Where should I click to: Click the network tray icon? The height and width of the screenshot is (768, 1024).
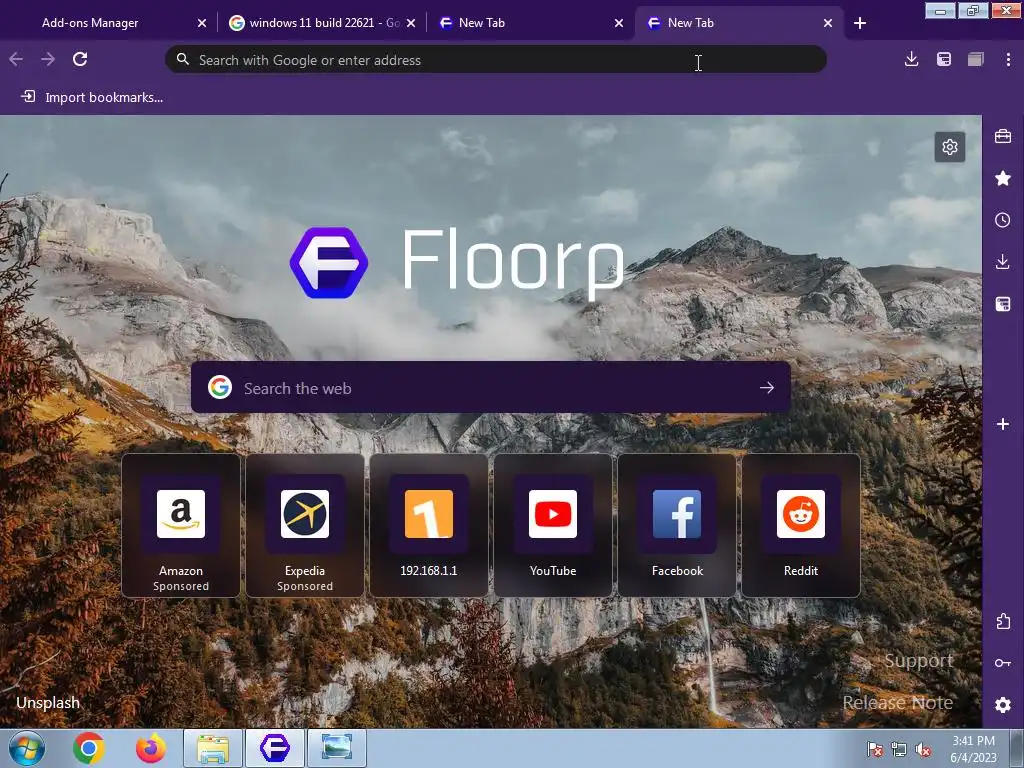coord(899,750)
